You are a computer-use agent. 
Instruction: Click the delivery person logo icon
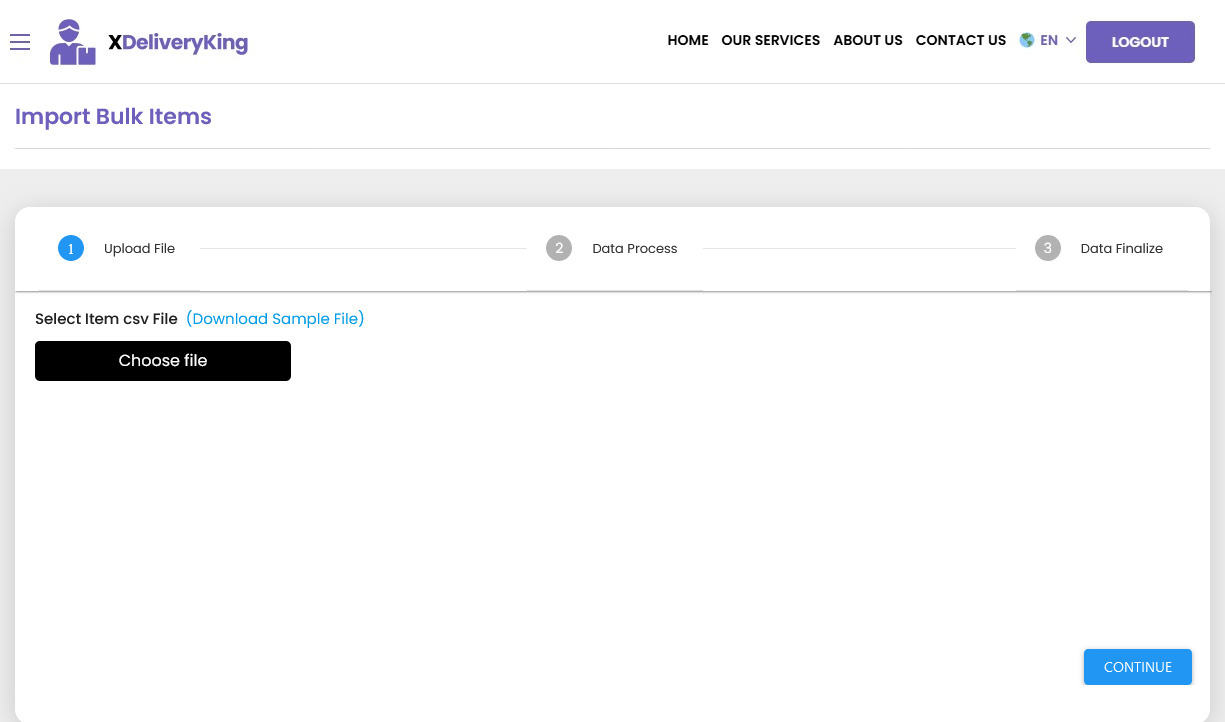tap(73, 43)
